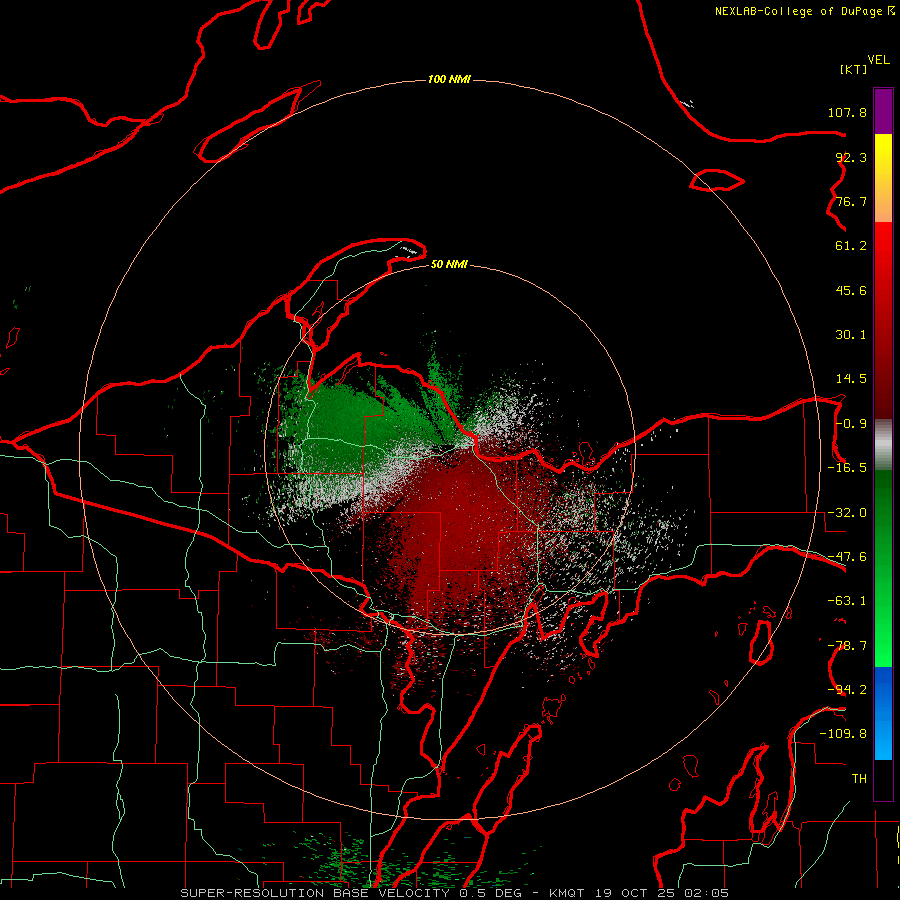
Task: Click the -78.7 velocity scale value
Action: [847, 646]
